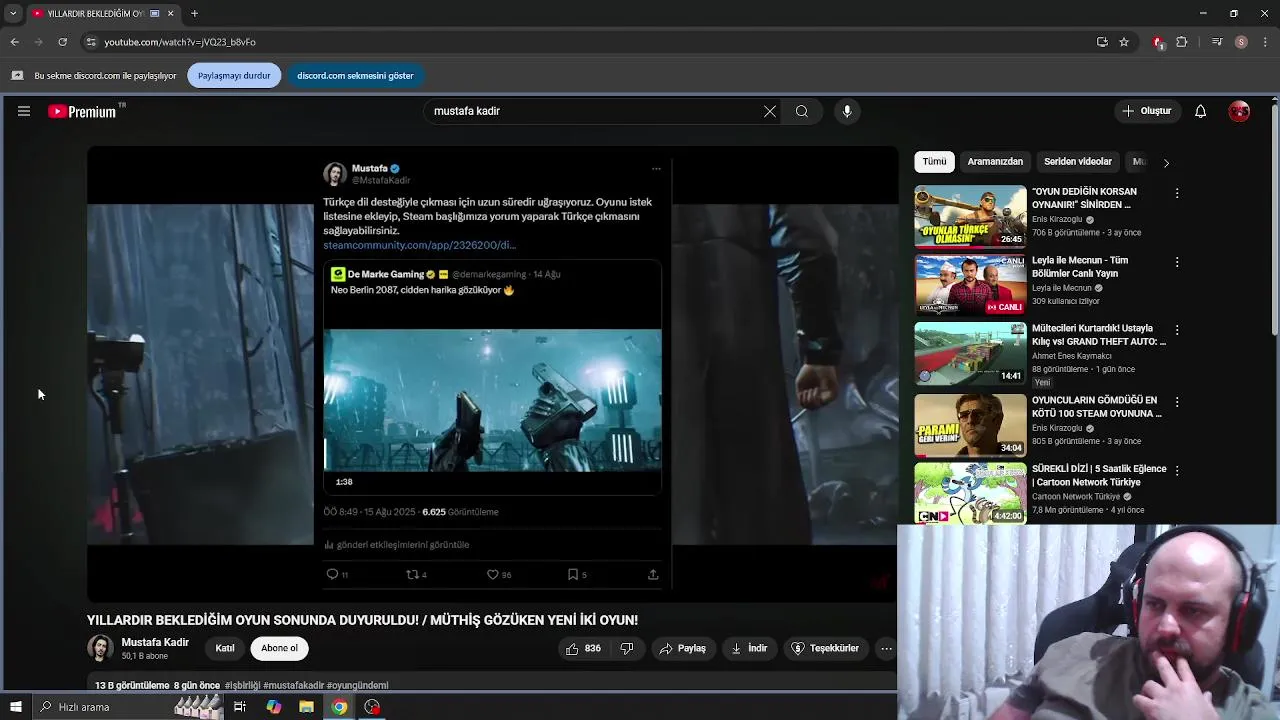
Task: Show more filter chips with right arrow
Action: (1166, 162)
